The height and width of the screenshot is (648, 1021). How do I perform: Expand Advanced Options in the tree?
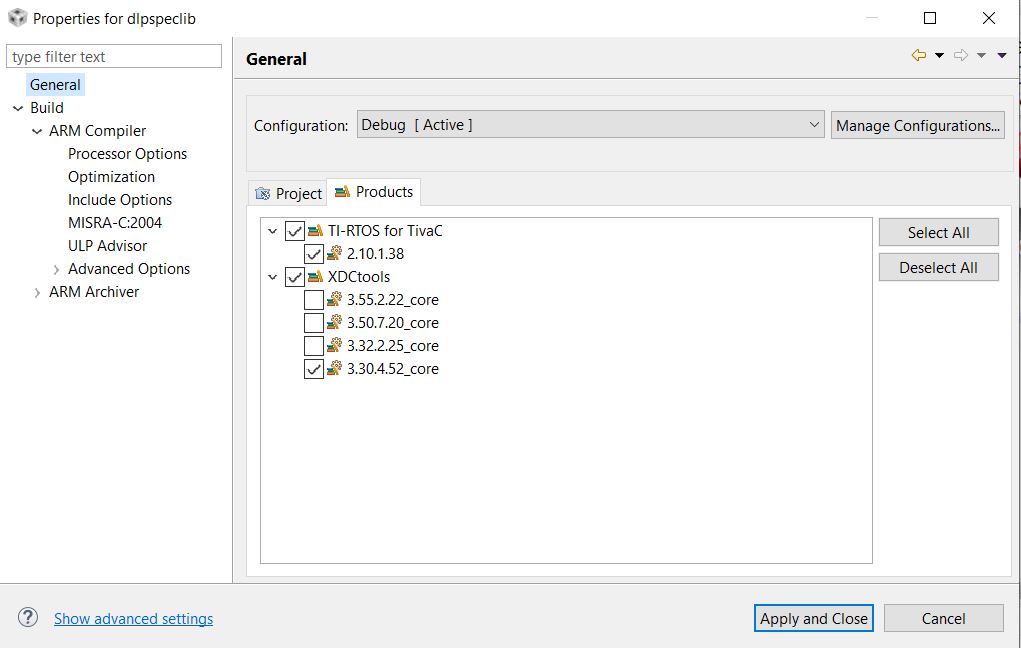click(57, 269)
